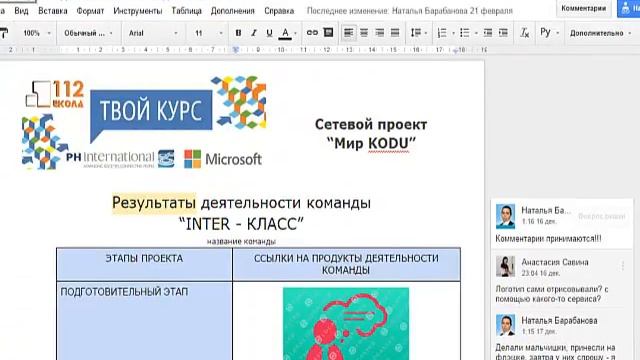Add a comment with the toolbar comment icon
The width and height of the screenshot is (640, 360).
(328, 33)
